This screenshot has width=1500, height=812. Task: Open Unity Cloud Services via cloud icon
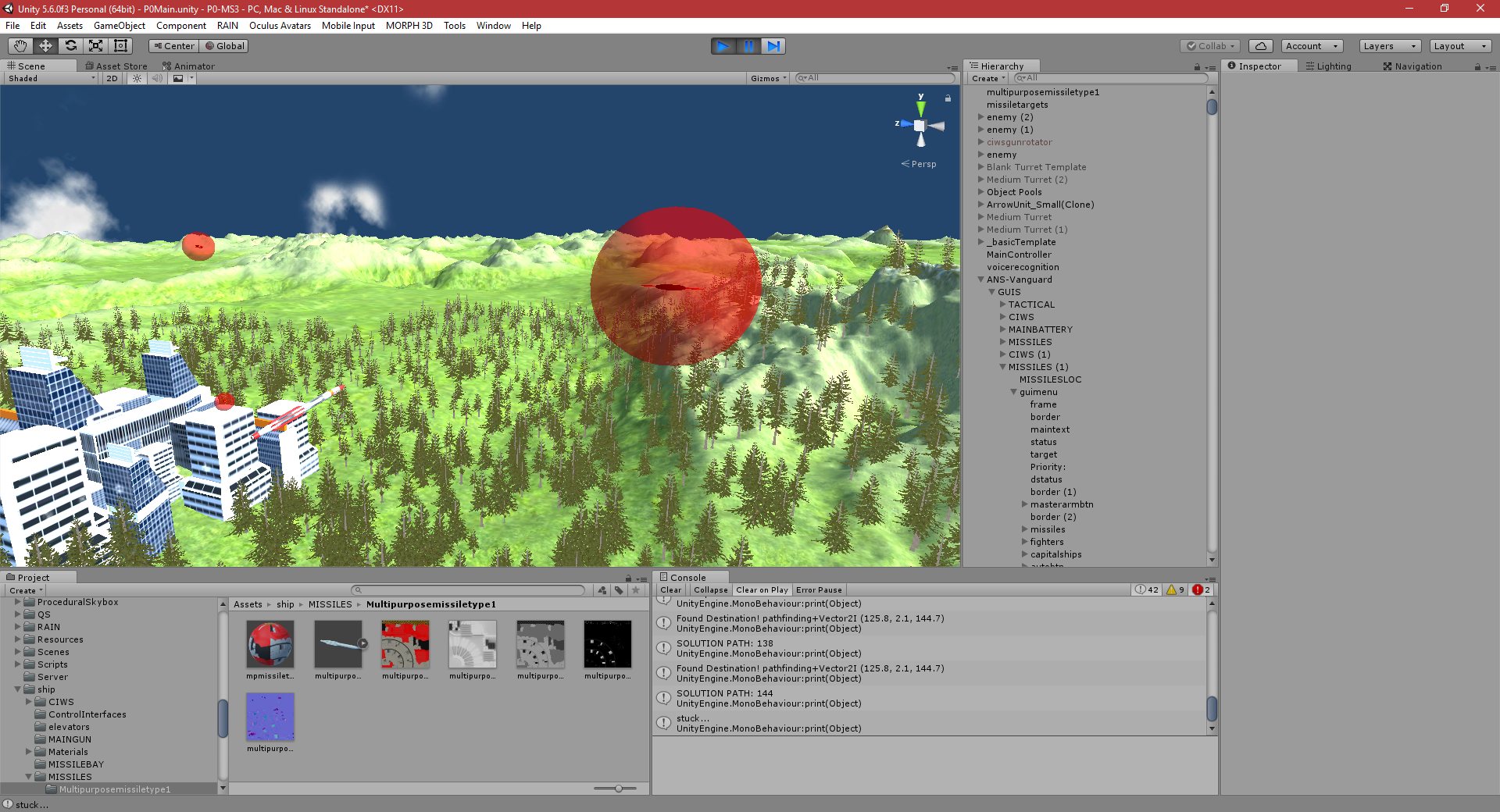(x=1260, y=46)
